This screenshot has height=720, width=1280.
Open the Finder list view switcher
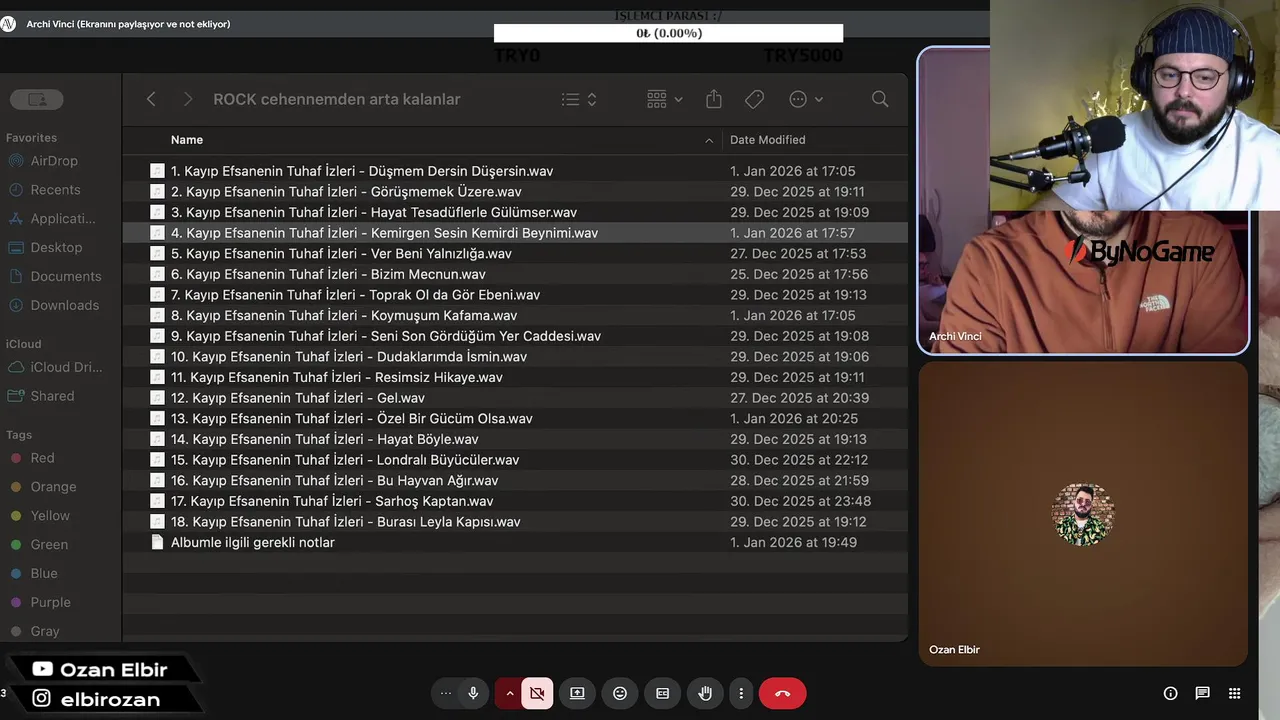pyautogui.click(x=579, y=99)
